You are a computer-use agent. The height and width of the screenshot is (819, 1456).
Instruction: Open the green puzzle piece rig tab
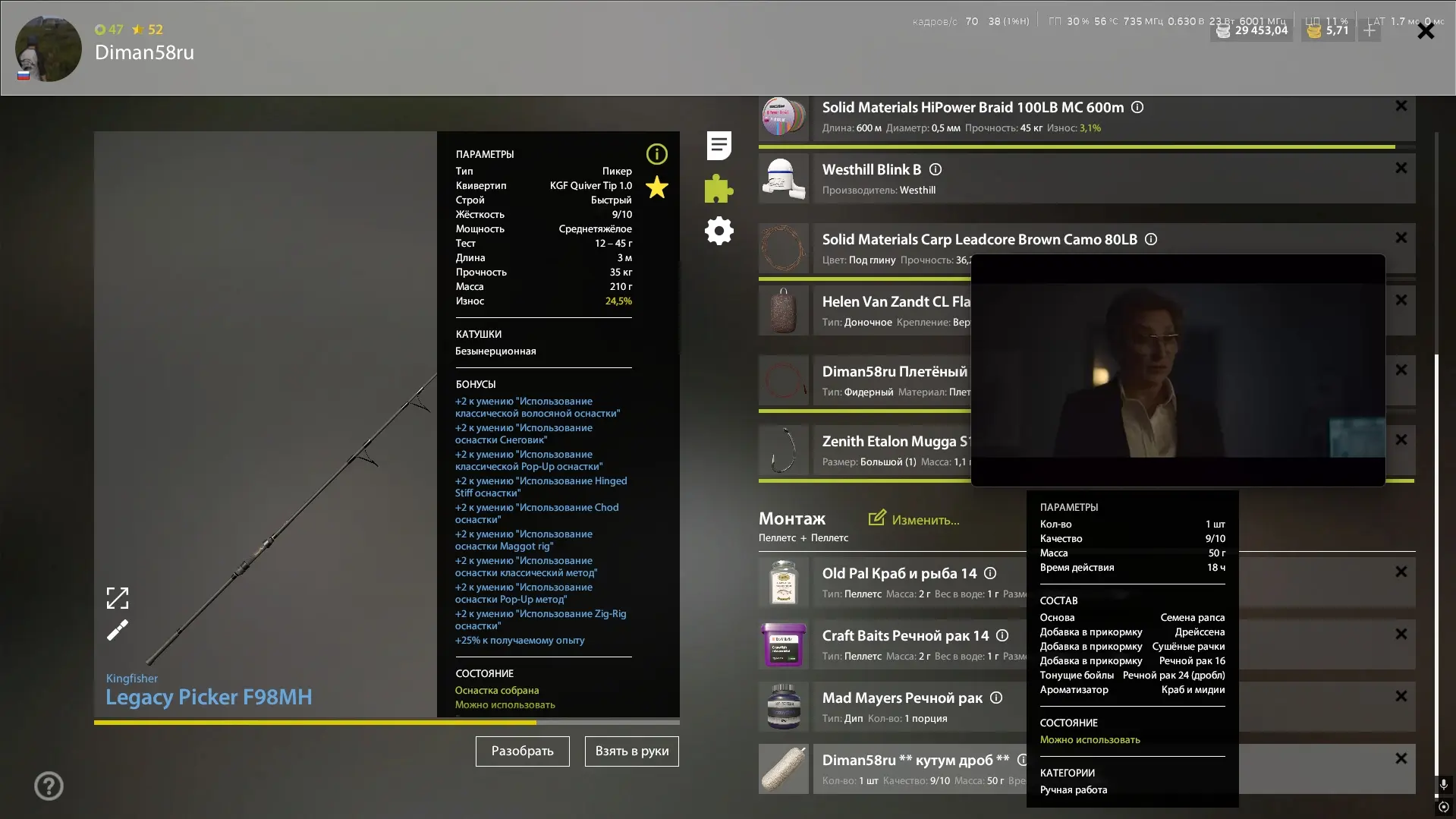click(719, 188)
